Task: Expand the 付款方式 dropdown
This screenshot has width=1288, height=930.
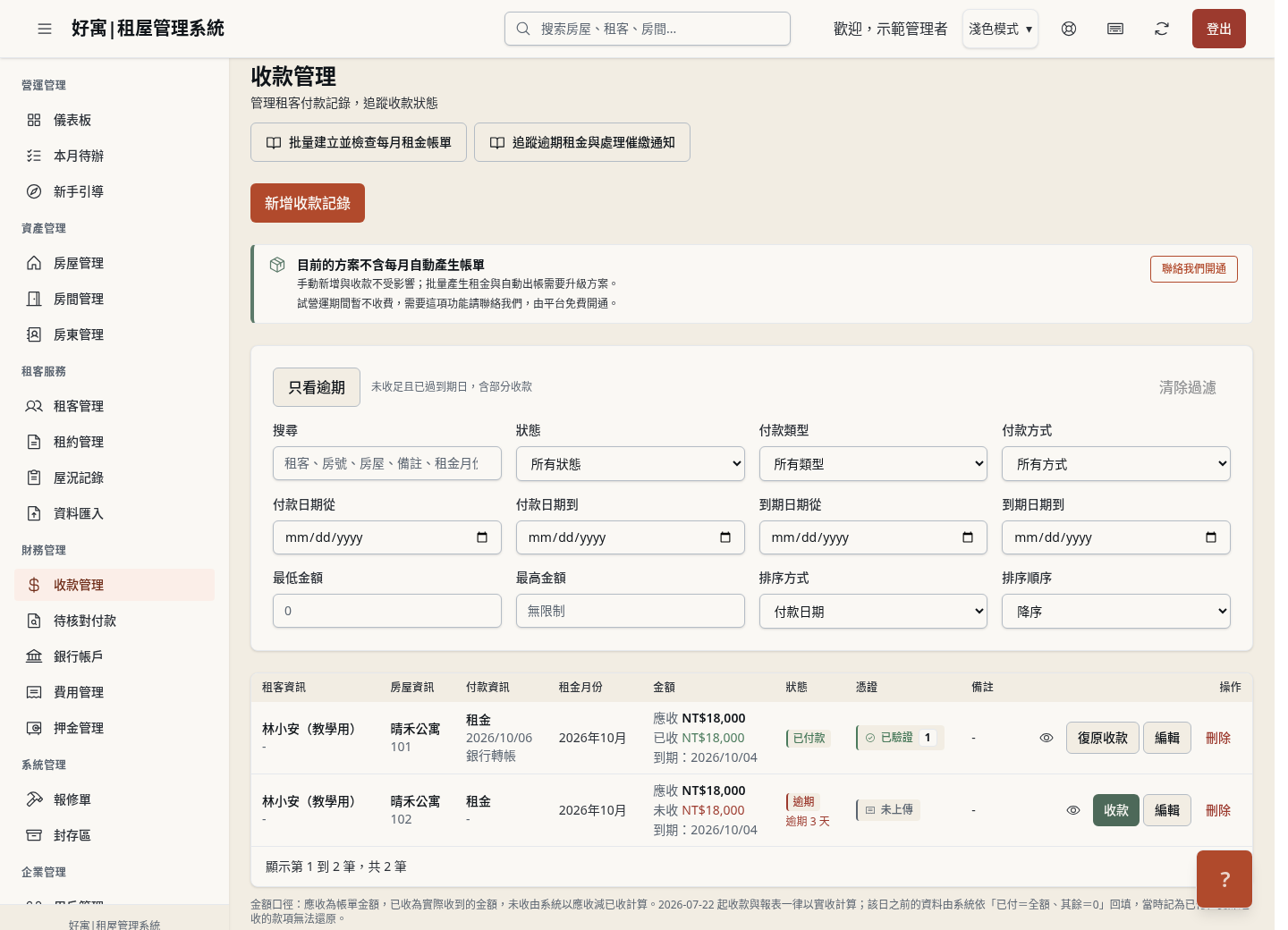Action: pyautogui.click(x=1116, y=464)
